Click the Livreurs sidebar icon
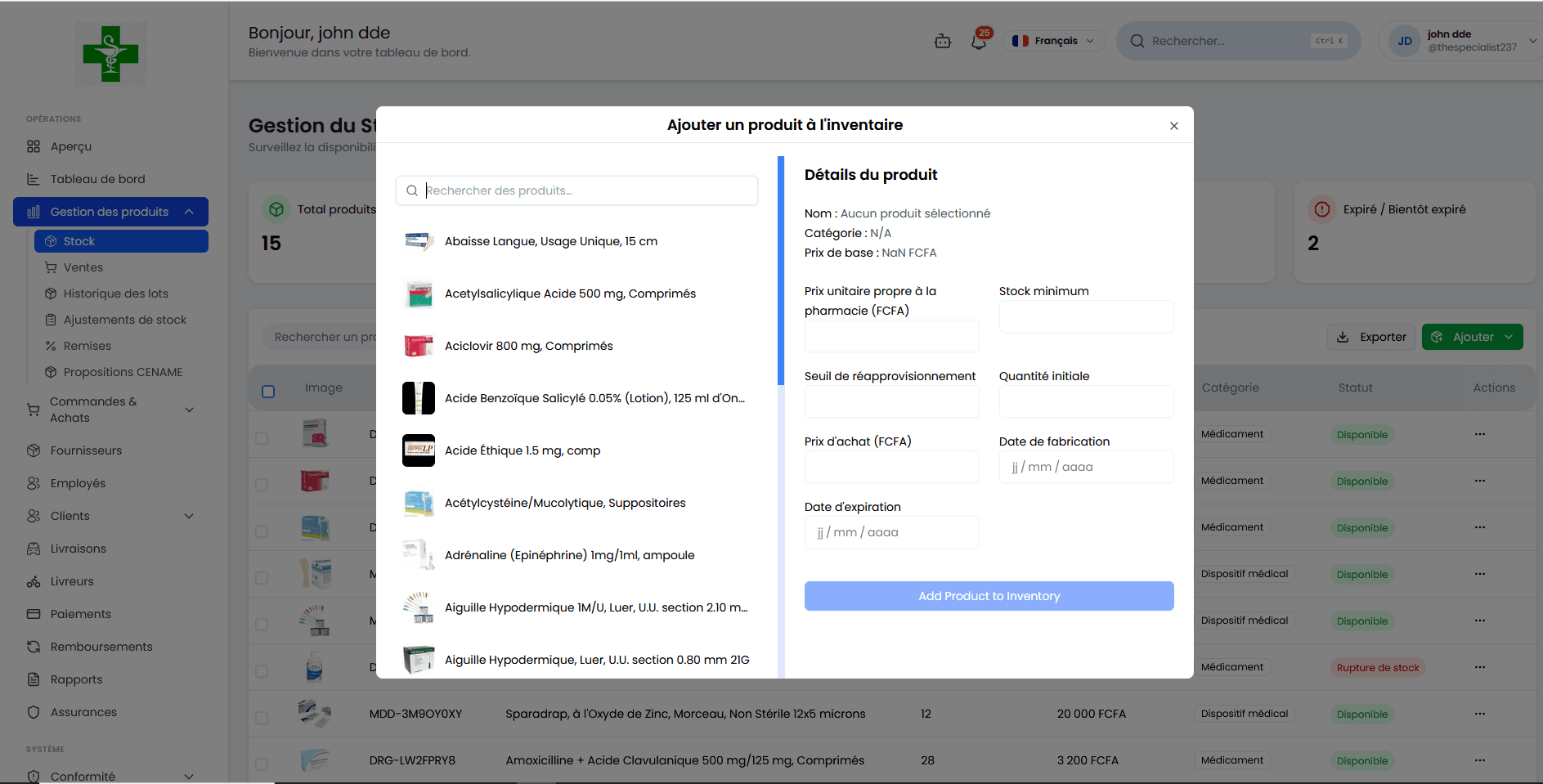Viewport: 1543px width, 784px height. [34, 581]
